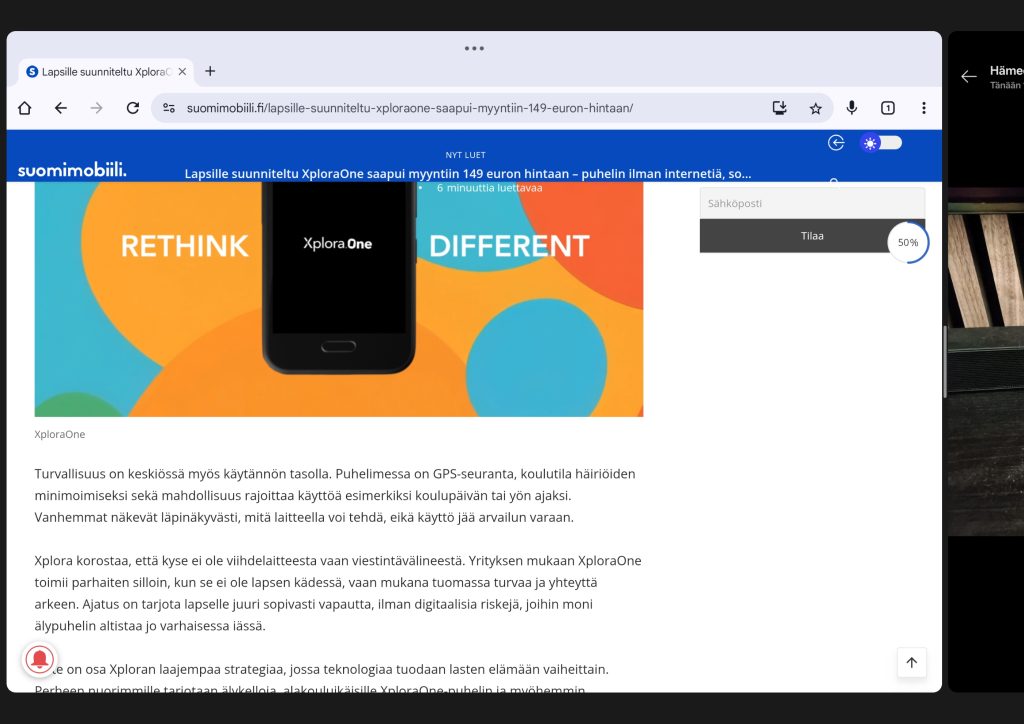Open a new tab with the plus button

coord(210,71)
